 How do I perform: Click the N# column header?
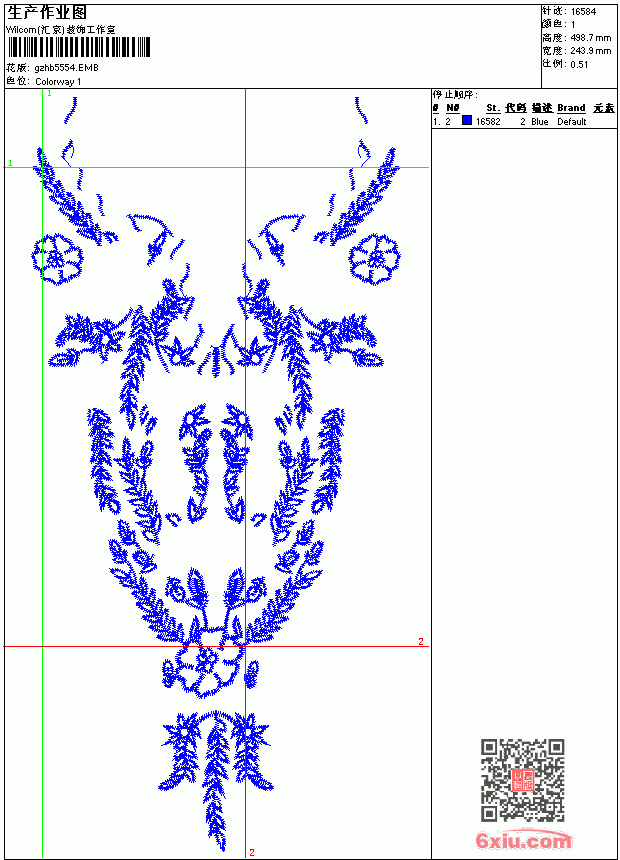(x=453, y=108)
